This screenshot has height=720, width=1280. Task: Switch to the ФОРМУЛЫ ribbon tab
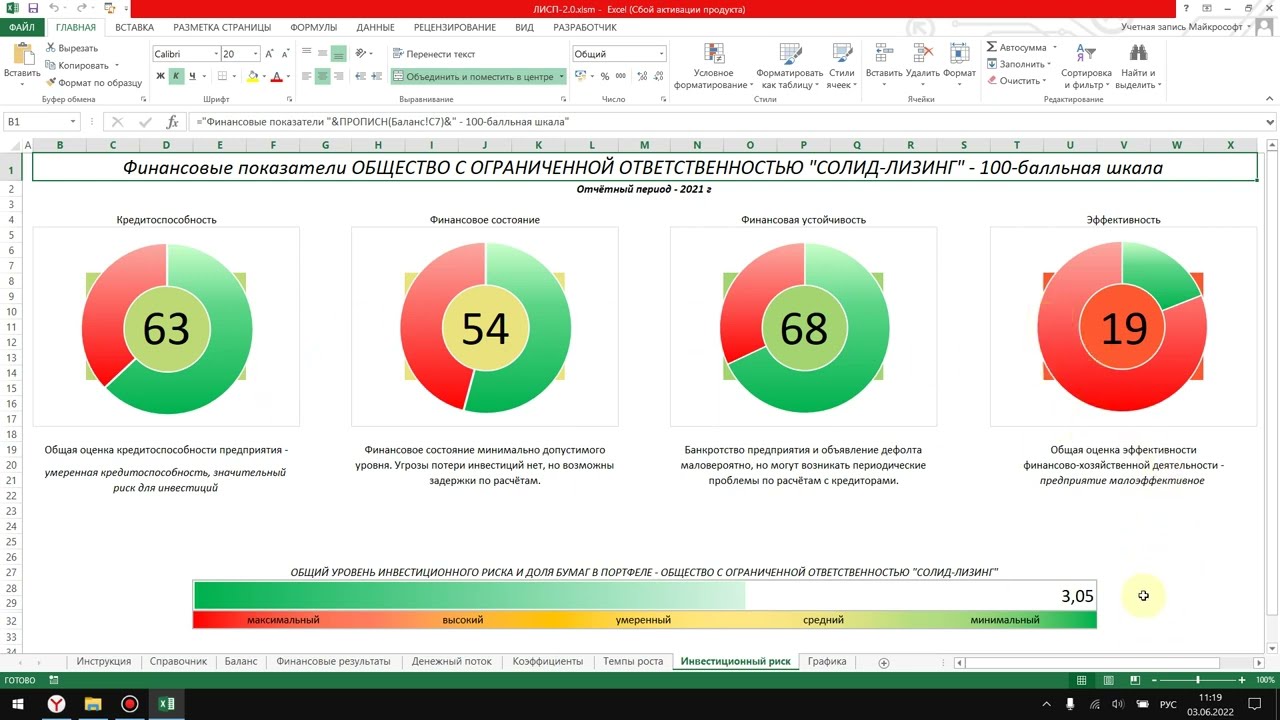coord(314,27)
